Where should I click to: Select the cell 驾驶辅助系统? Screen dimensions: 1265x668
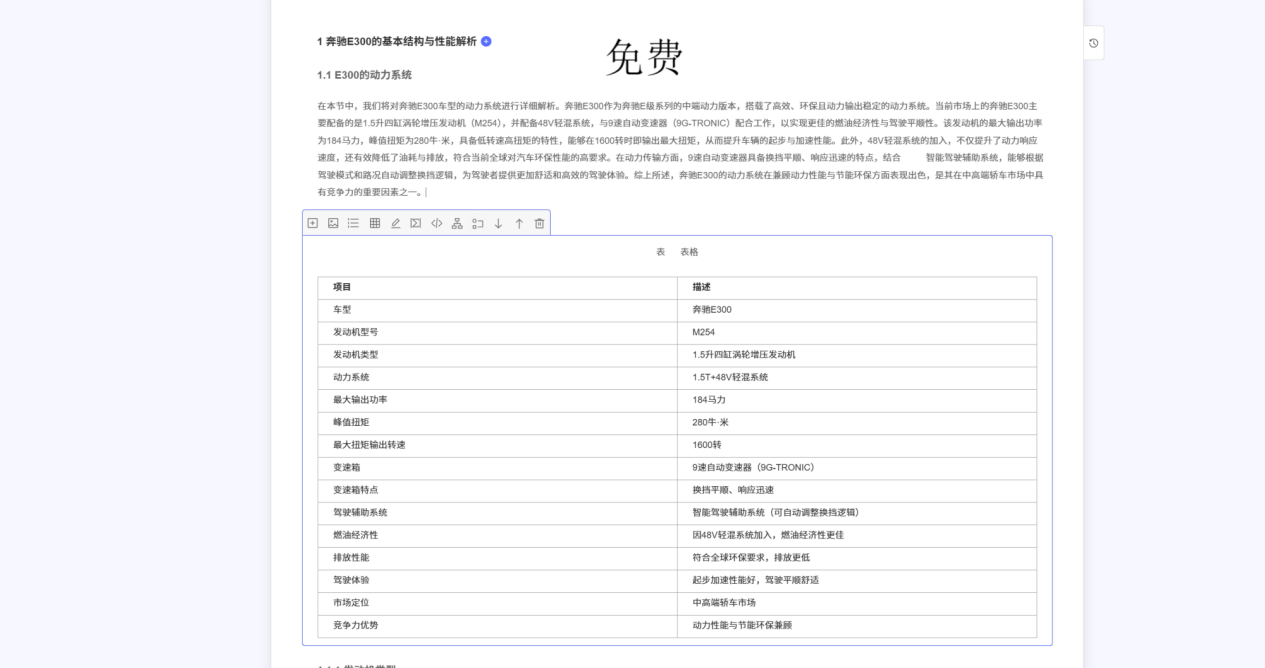(x=497, y=512)
